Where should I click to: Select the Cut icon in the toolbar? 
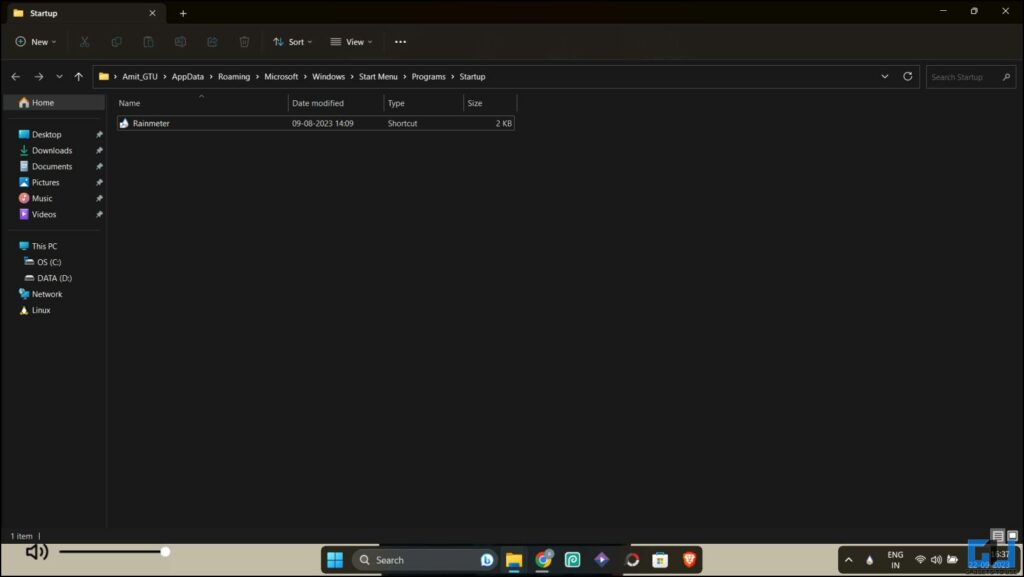84,41
